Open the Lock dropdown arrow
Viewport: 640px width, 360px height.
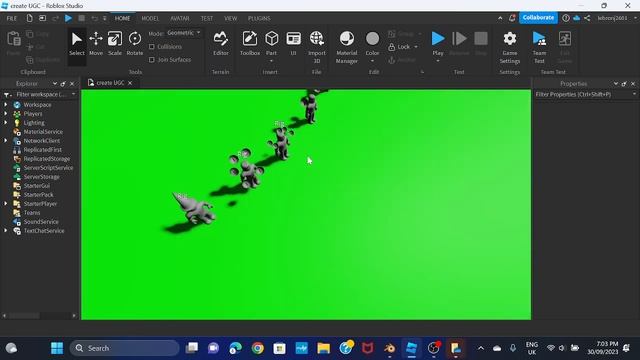[x=416, y=47]
